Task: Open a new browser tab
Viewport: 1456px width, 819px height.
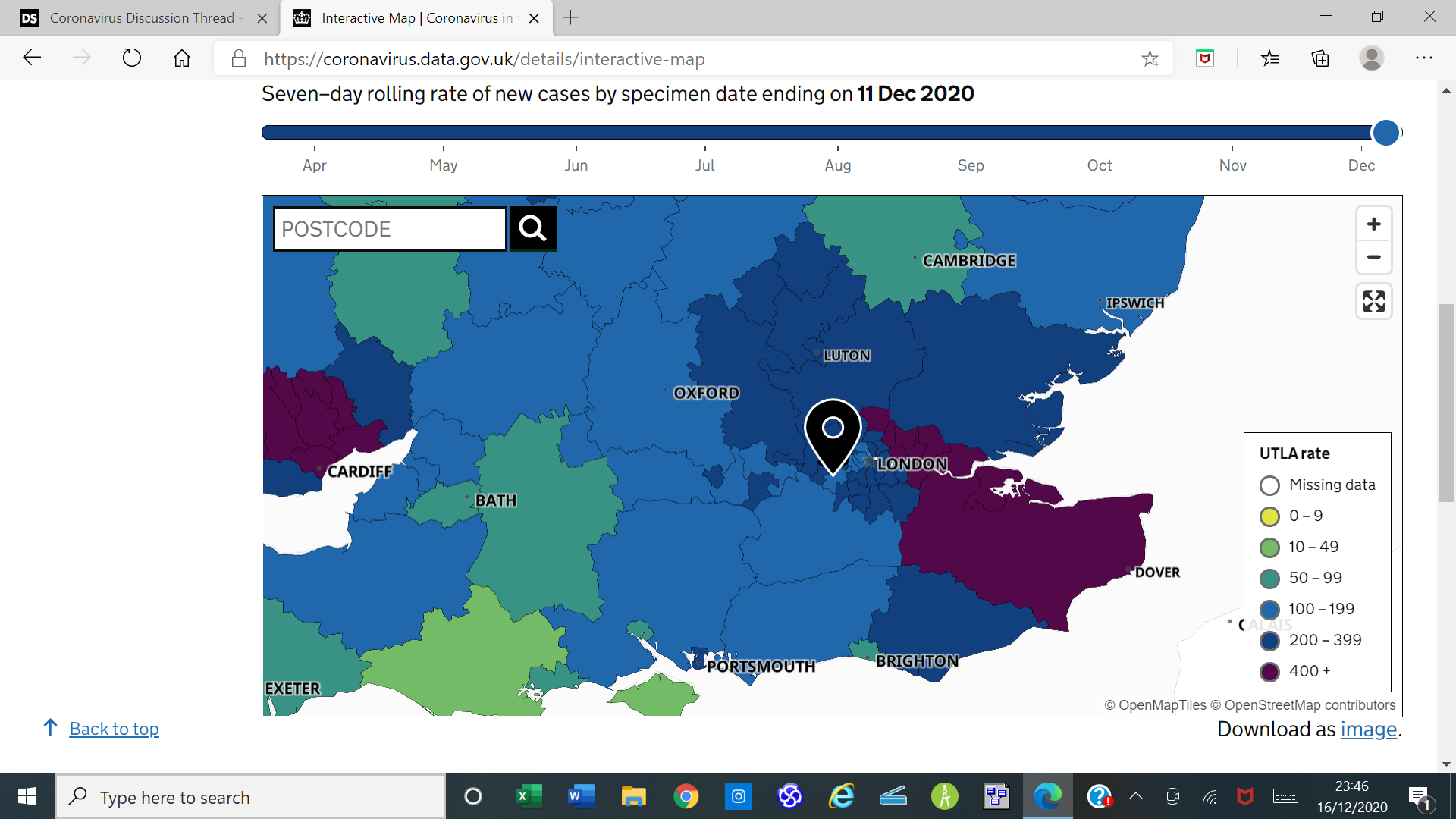Action: click(570, 17)
